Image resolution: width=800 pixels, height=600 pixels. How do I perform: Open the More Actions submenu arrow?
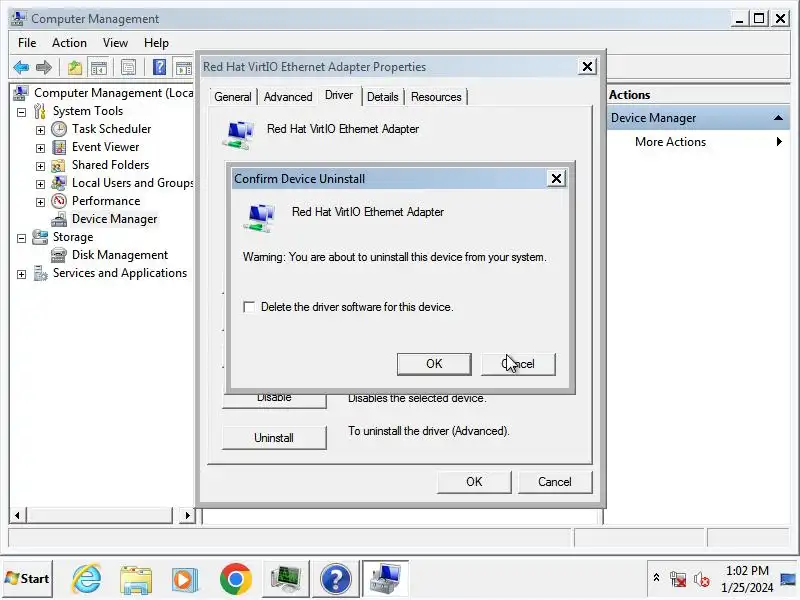pyautogui.click(x=779, y=142)
